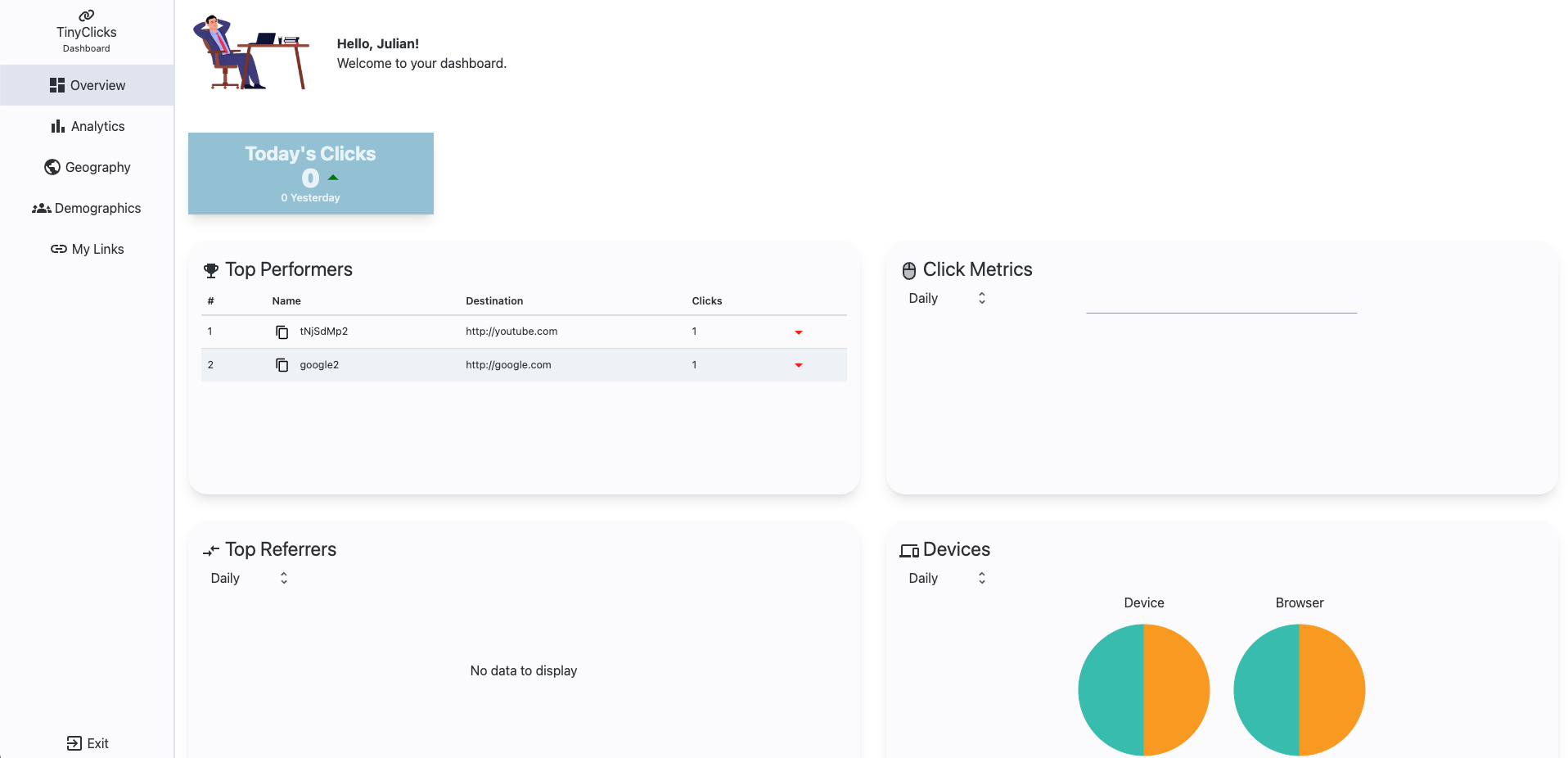This screenshot has height=758, width=1568.
Task: Click the TinyClicks link logo icon
Action: 86,15
